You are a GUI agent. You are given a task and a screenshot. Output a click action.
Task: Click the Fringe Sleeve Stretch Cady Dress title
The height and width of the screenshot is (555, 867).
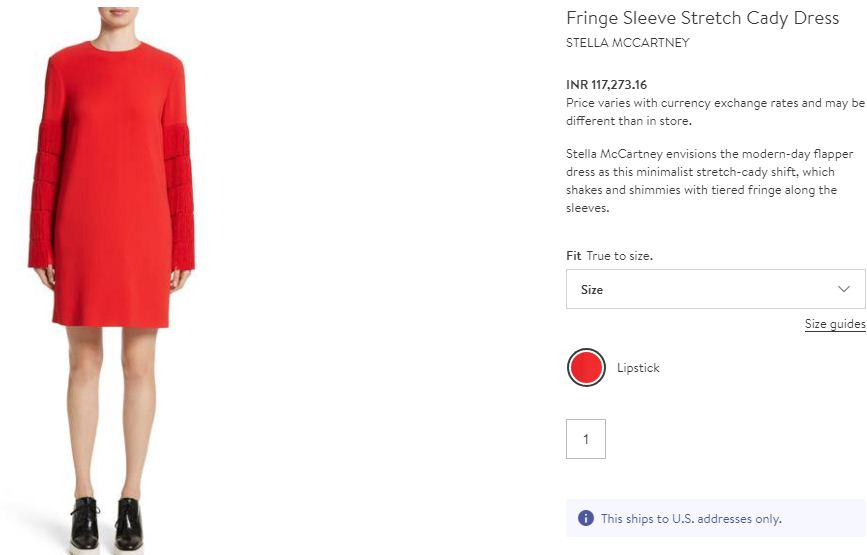tap(702, 18)
